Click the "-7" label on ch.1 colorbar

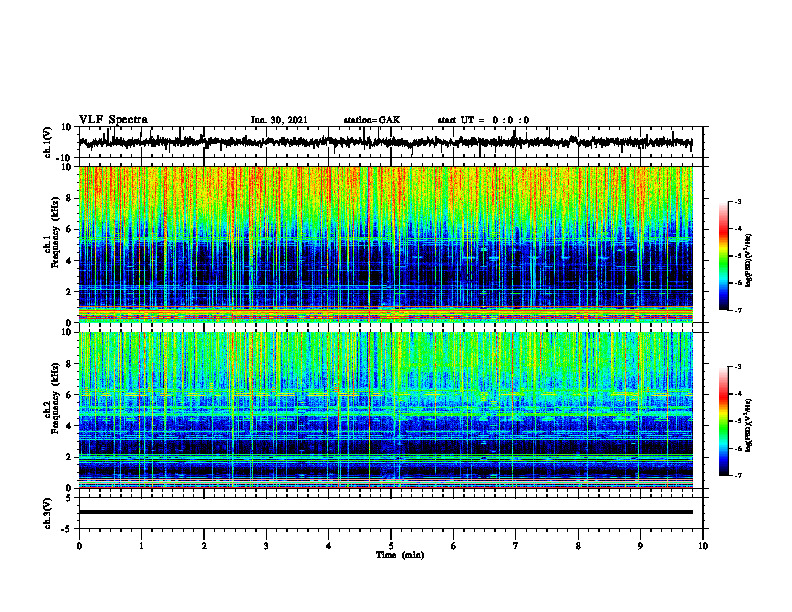pos(738,310)
